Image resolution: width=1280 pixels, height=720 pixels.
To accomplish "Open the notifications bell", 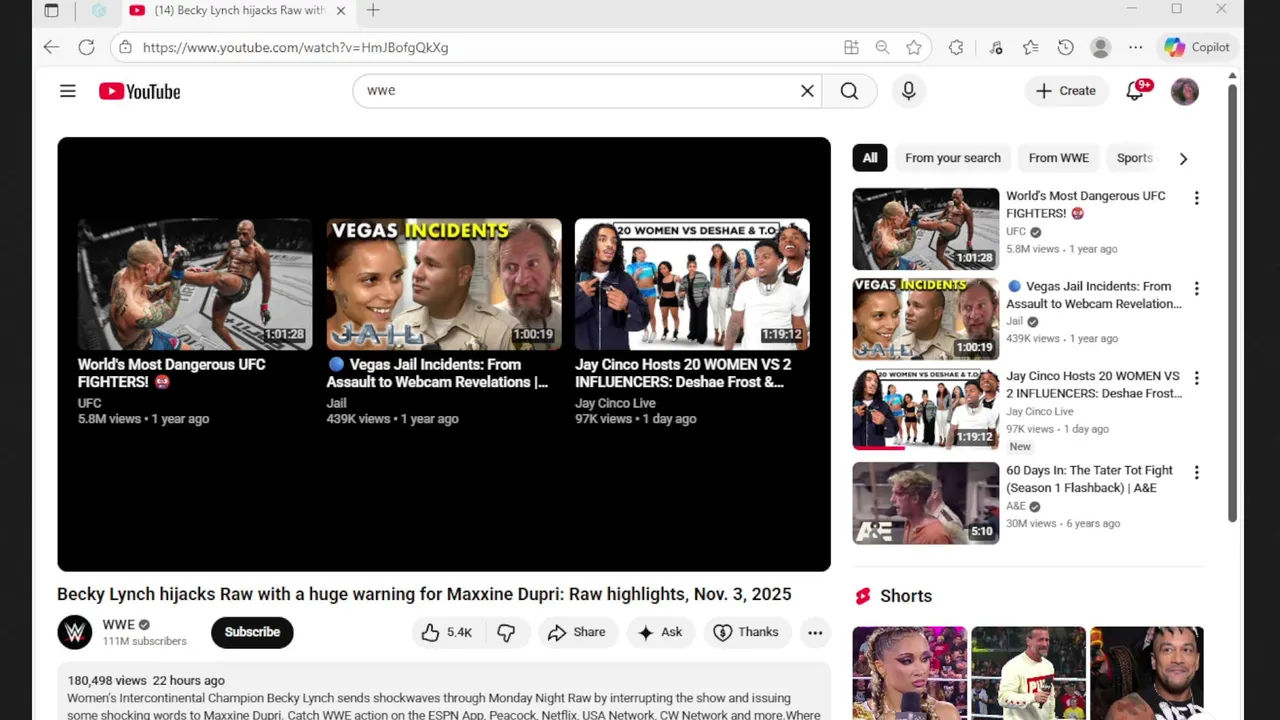I will [x=1135, y=91].
